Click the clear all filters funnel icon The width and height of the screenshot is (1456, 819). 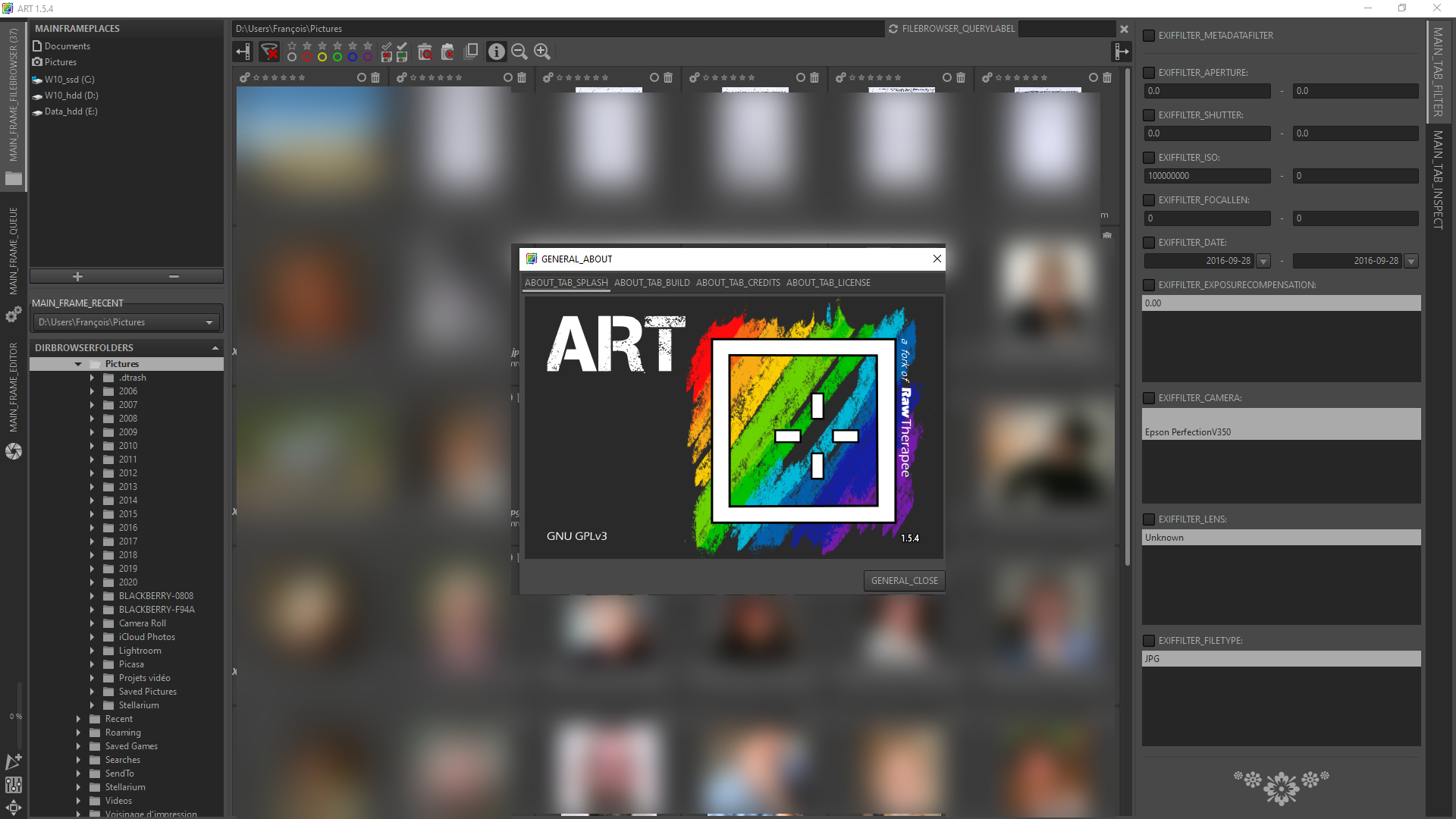(269, 52)
